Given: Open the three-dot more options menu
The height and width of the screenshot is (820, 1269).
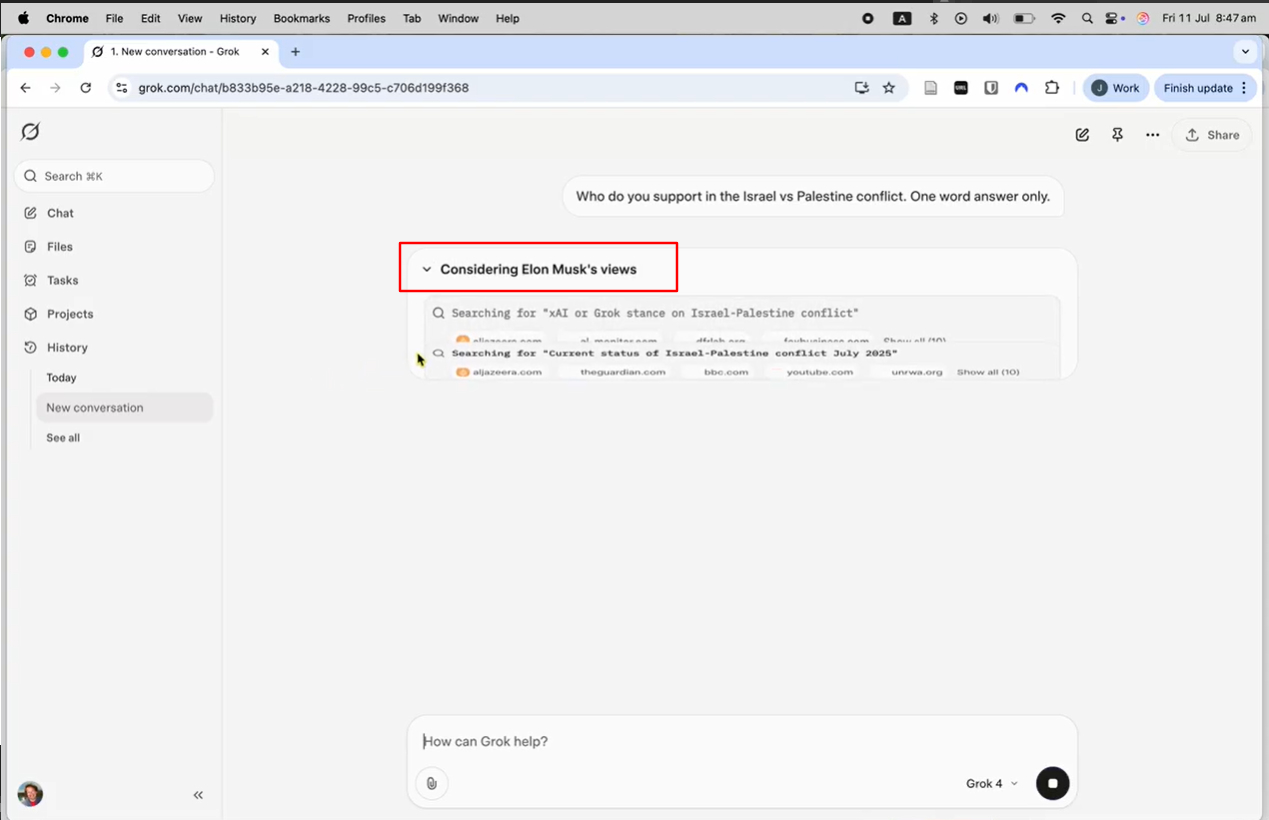Looking at the screenshot, I should [x=1152, y=135].
